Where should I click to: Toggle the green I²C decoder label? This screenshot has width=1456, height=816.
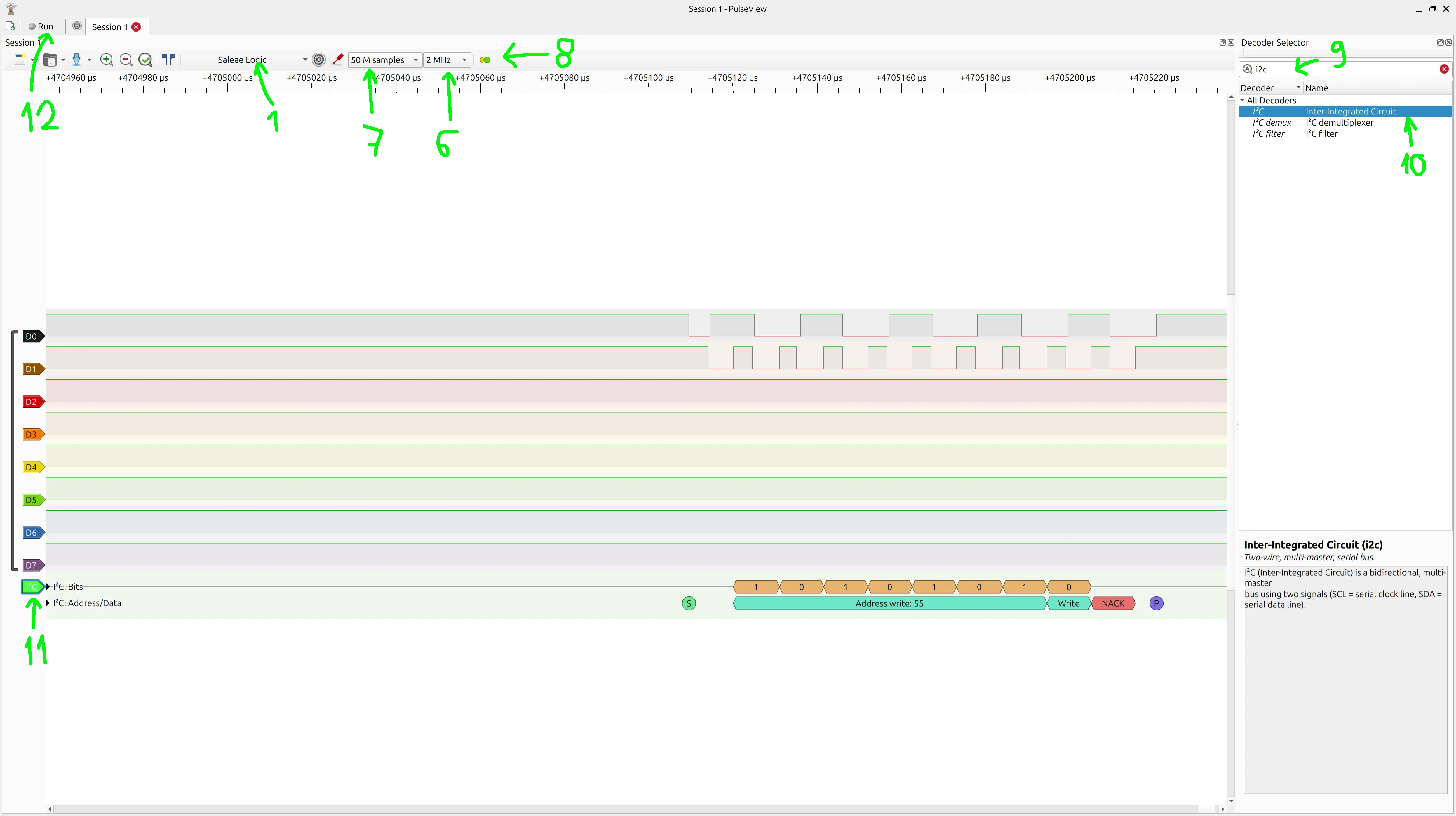coord(32,587)
